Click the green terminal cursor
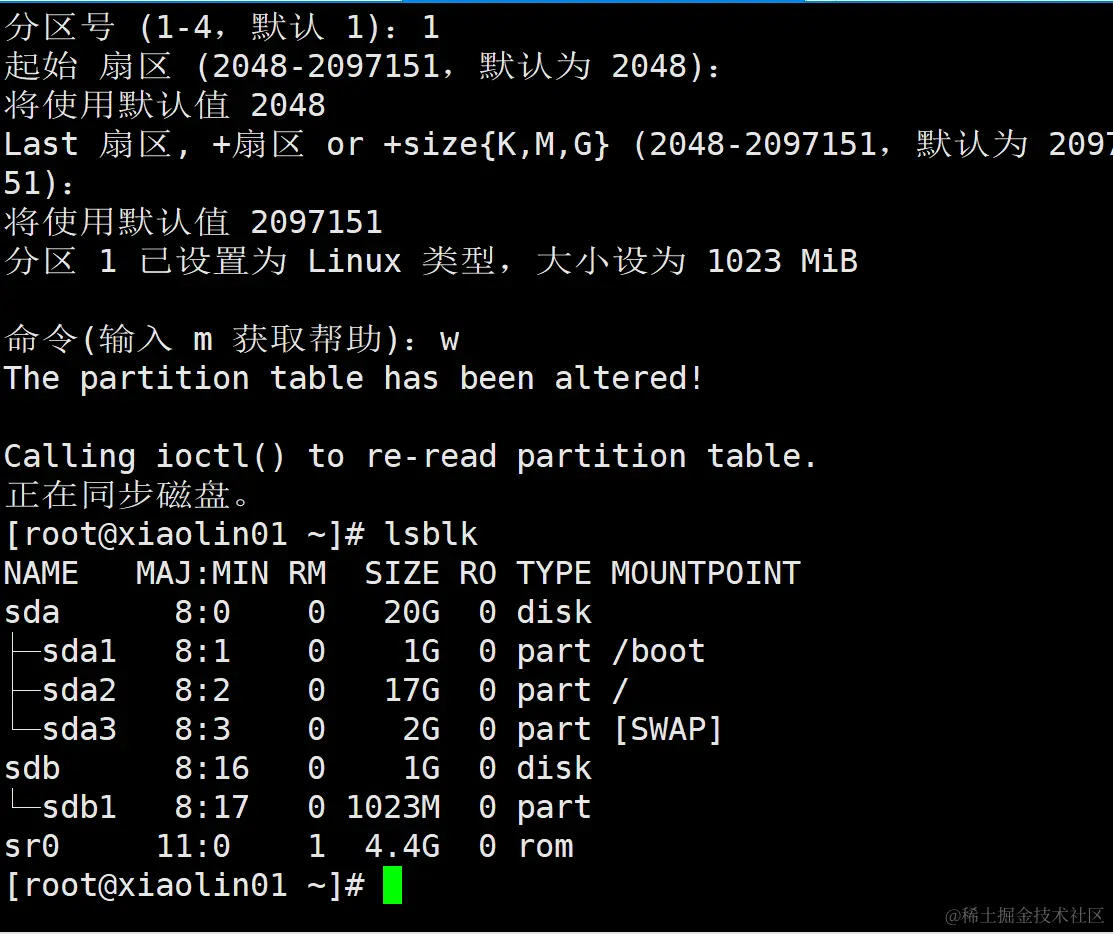 [x=393, y=884]
